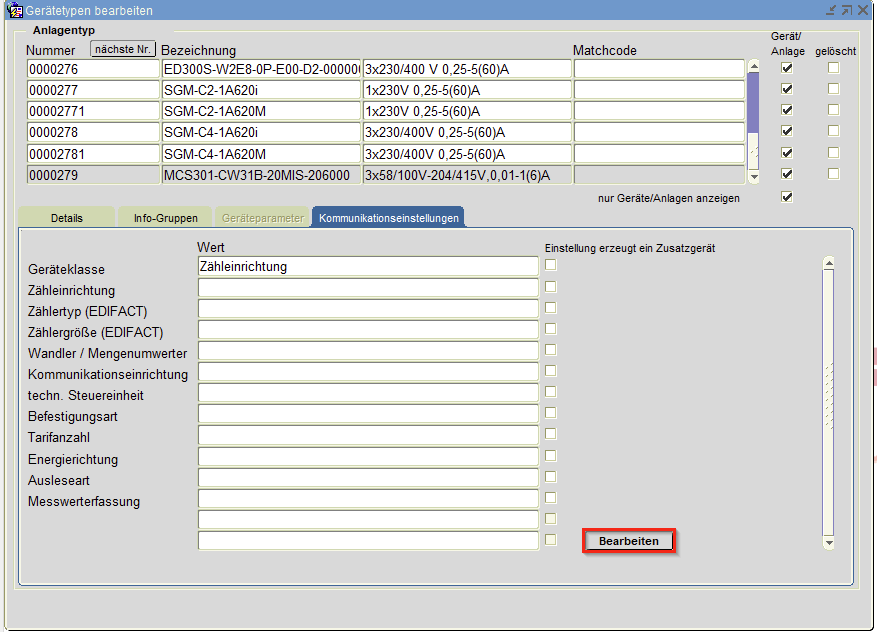This screenshot has width=877, height=632.
Task: Close the Gerätetypen bearbeiten window
Action: (862, 10)
